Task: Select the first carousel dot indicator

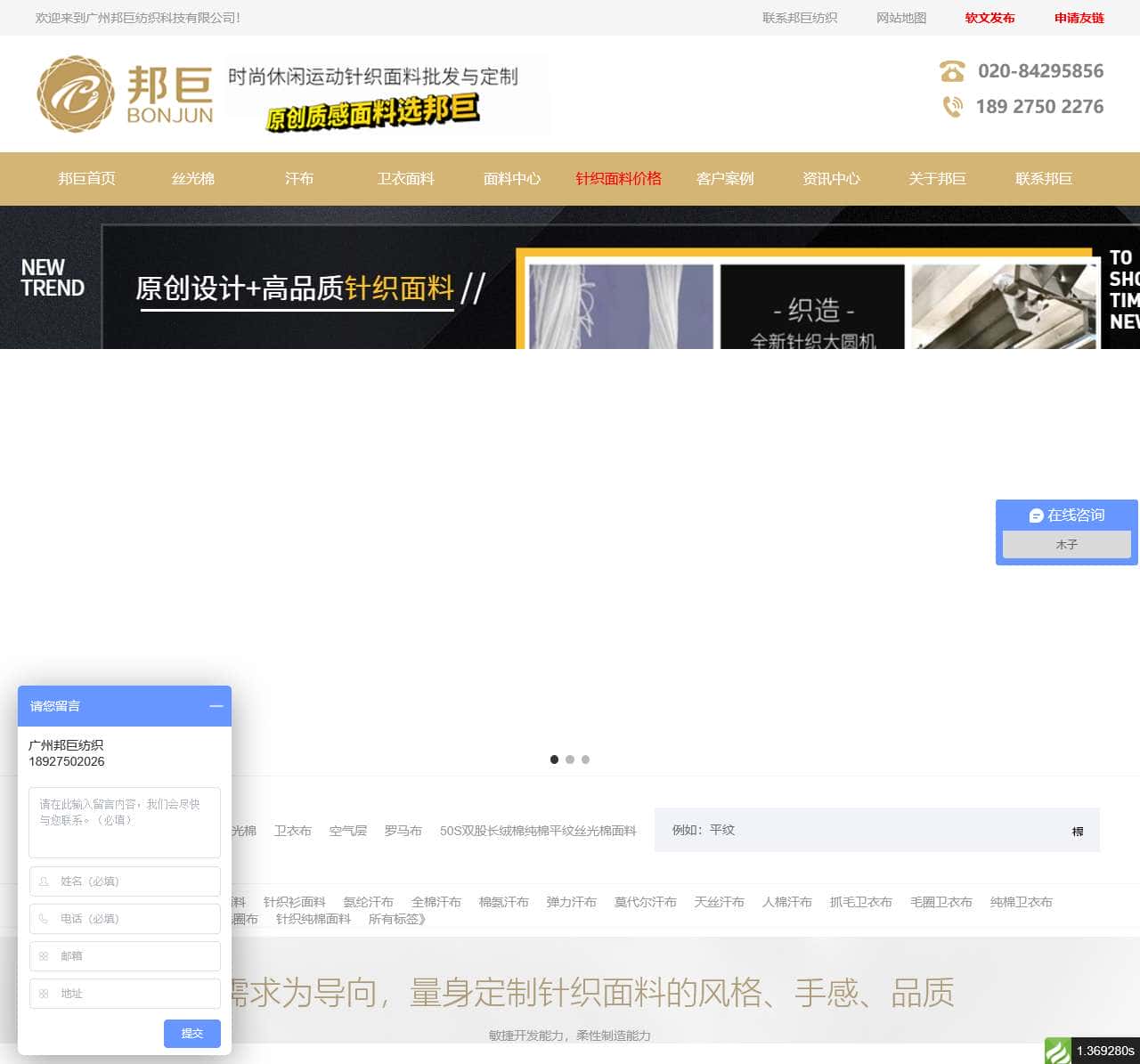Action: click(555, 759)
